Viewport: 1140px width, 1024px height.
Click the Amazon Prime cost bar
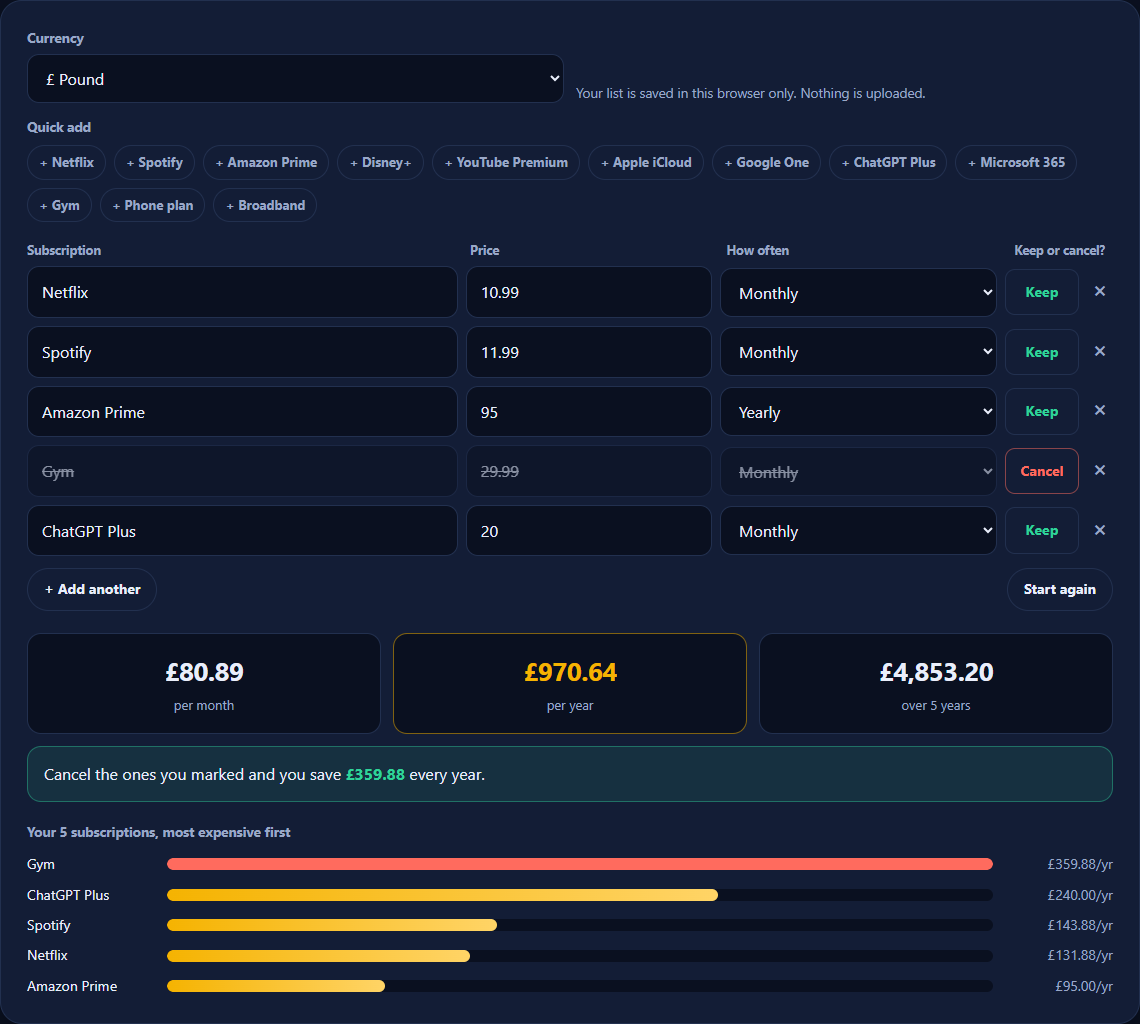coord(276,986)
